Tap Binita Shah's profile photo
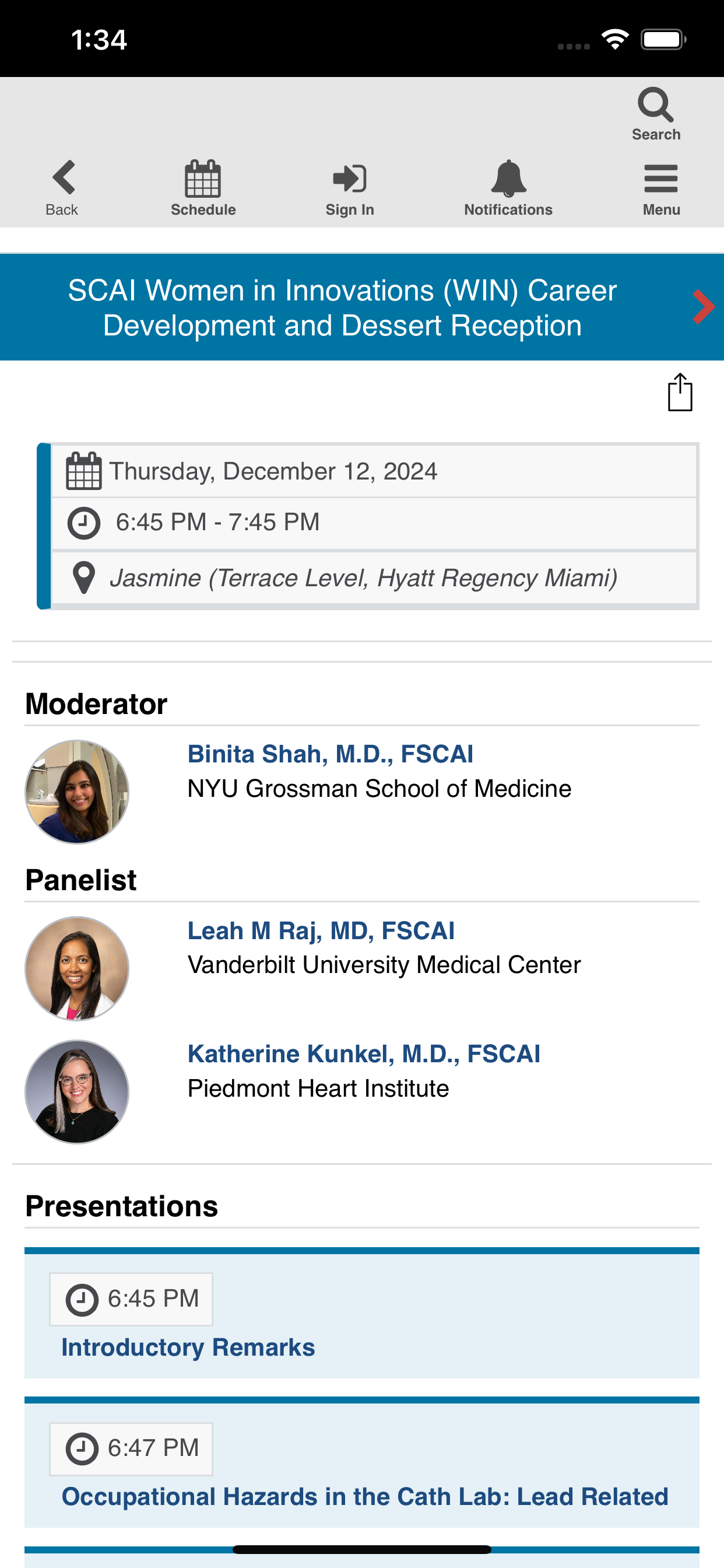 pyautogui.click(x=78, y=792)
